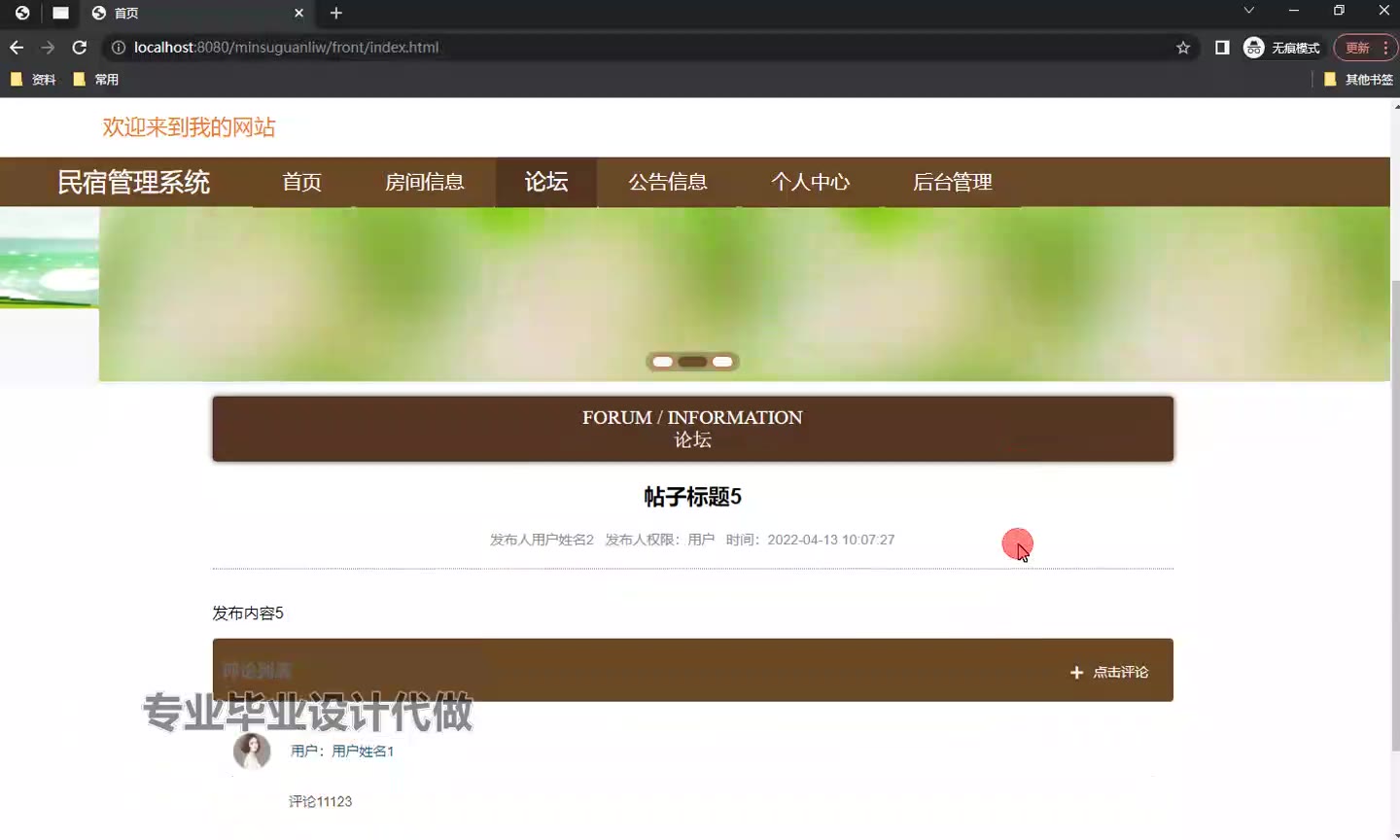Click the 更新 update button
Viewport: 1400px width, 840px height.
point(1358,48)
